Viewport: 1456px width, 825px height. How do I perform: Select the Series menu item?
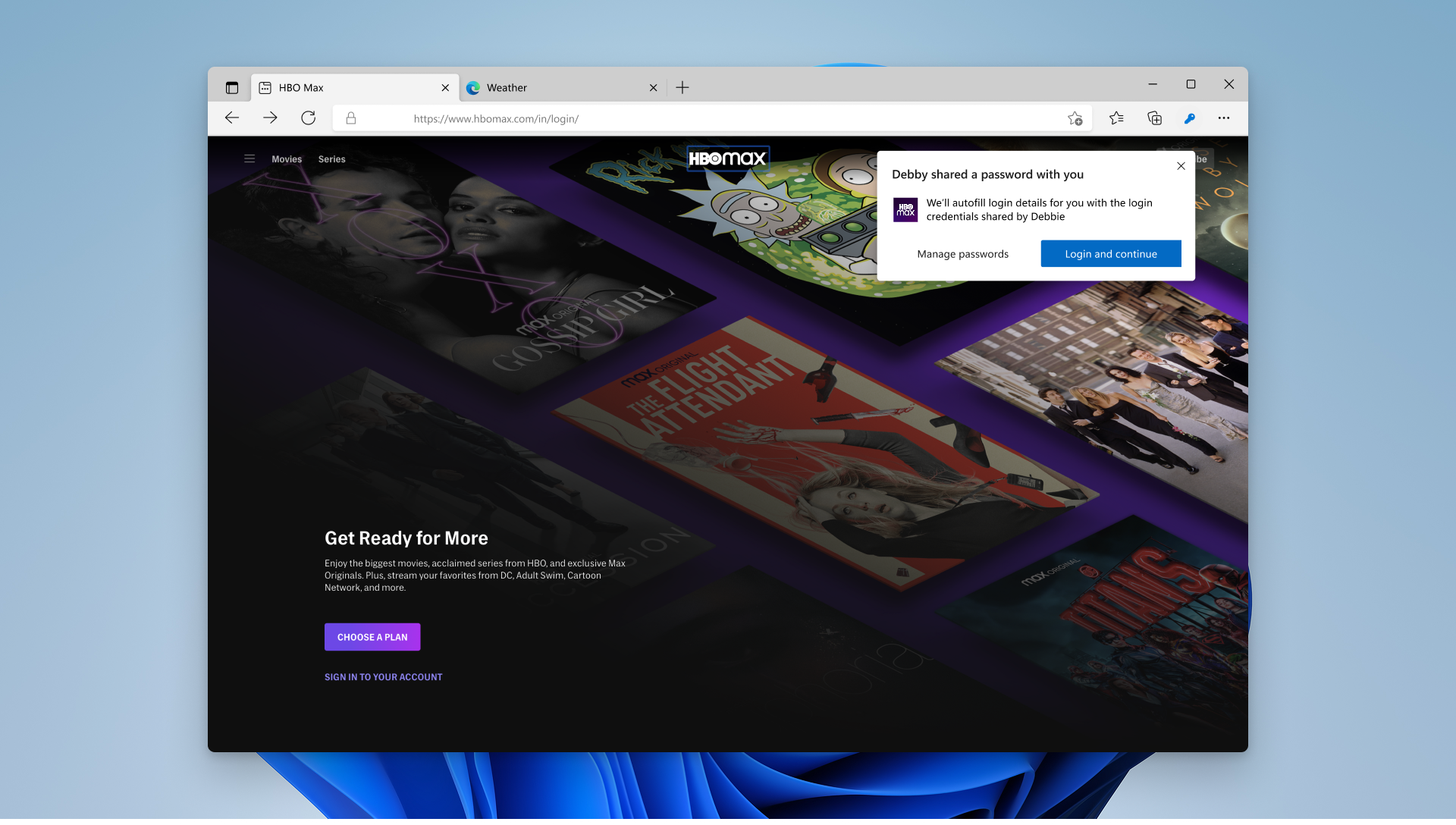pyautogui.click(x=331, y=159)
